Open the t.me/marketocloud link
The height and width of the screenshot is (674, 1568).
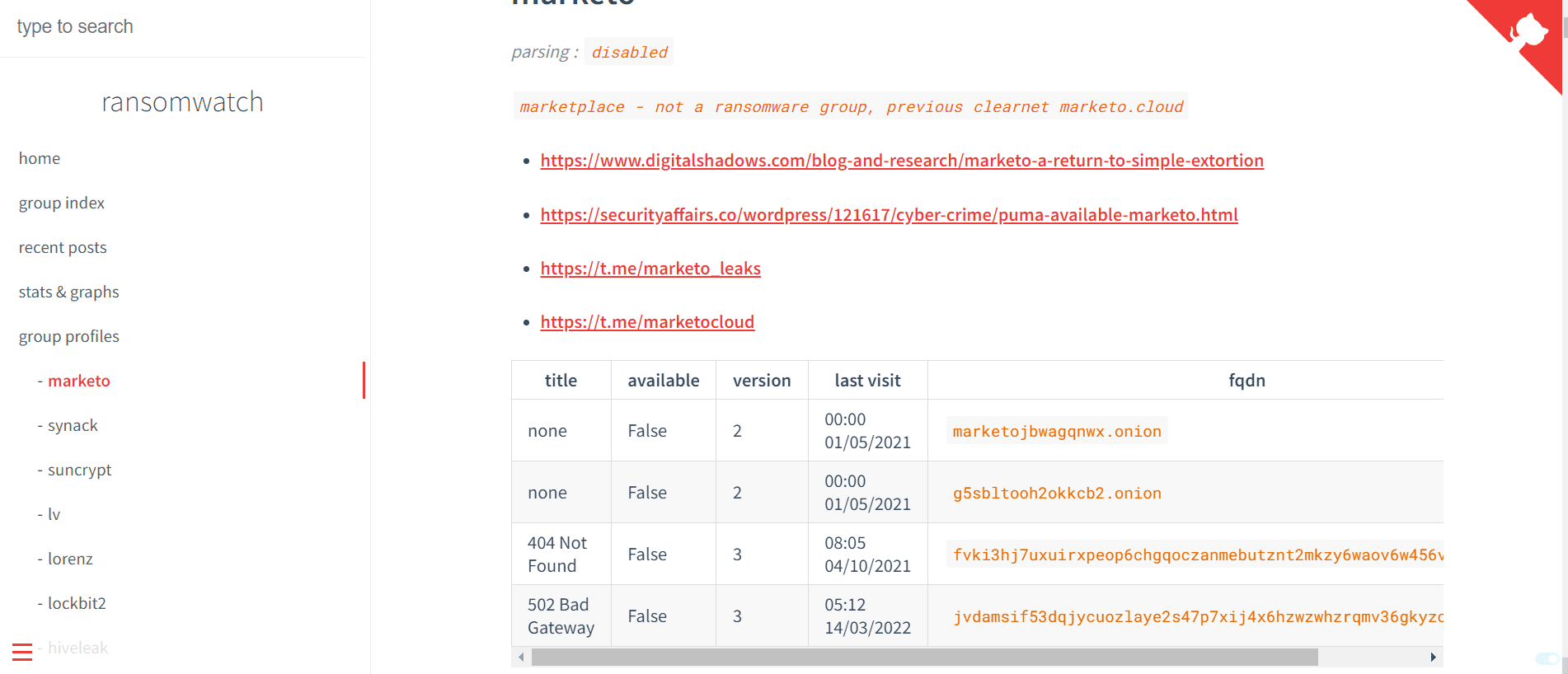647,322
